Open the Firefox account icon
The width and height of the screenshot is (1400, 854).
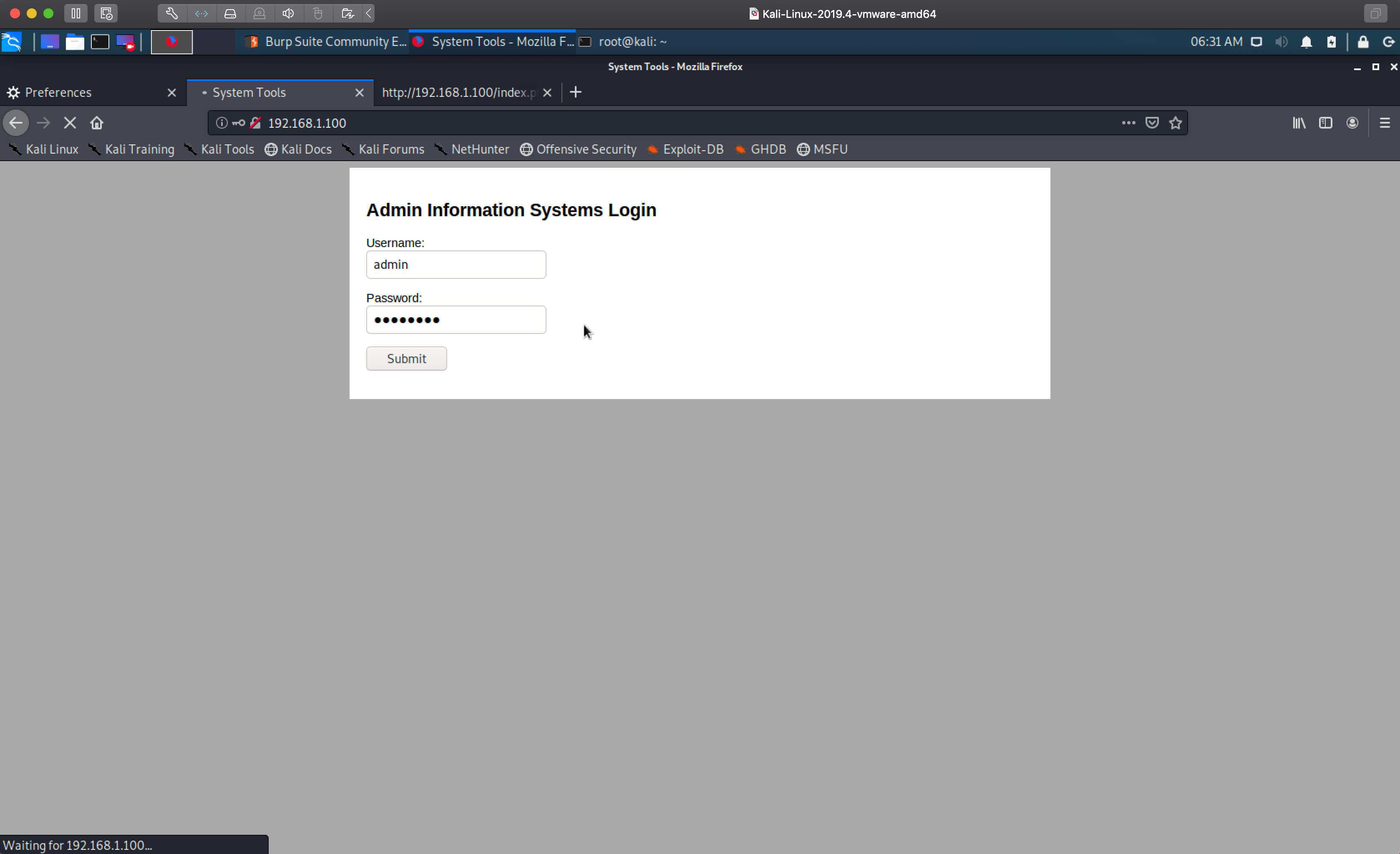[1352, 123]
